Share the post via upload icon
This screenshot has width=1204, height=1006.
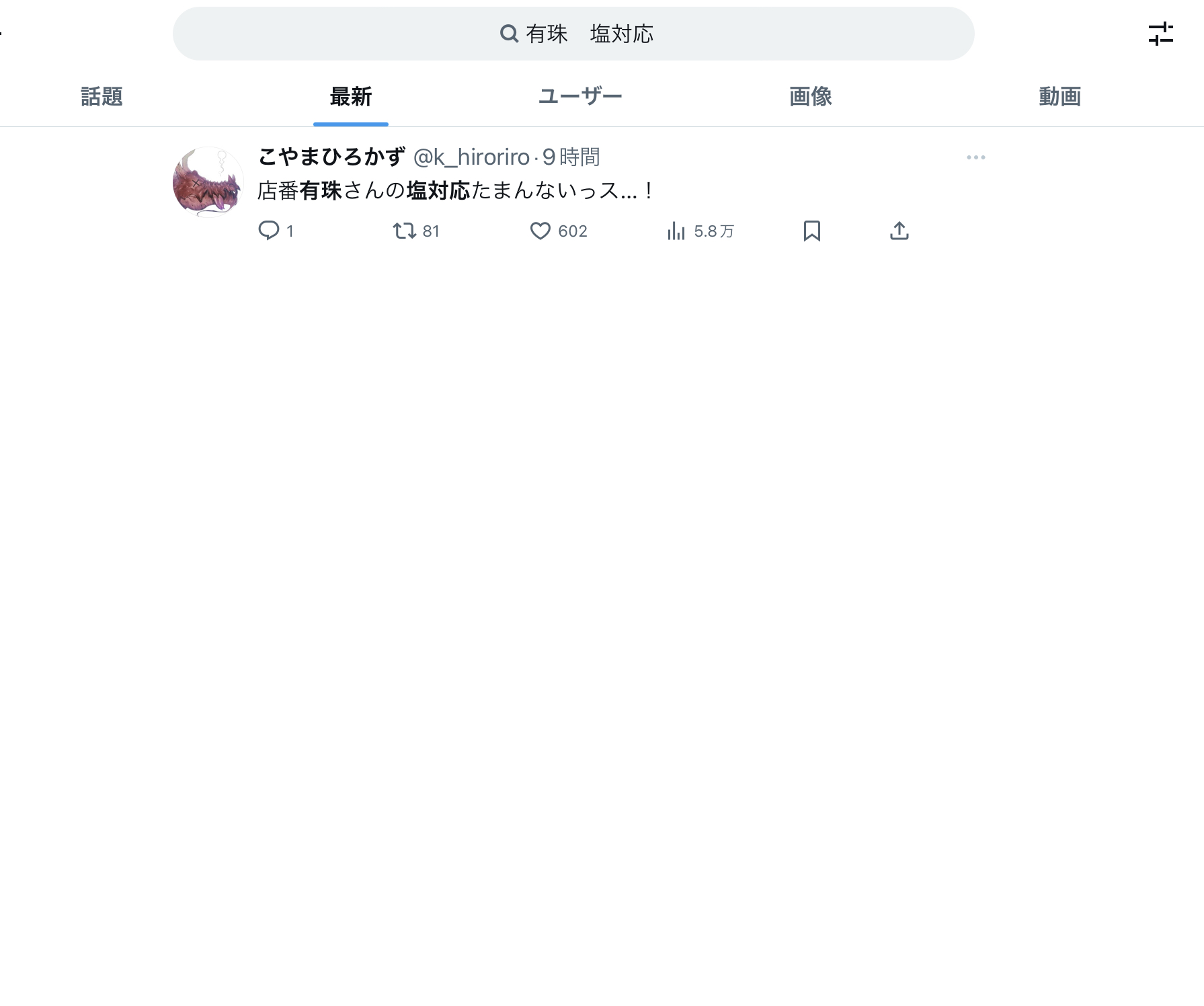pos(899,231)
